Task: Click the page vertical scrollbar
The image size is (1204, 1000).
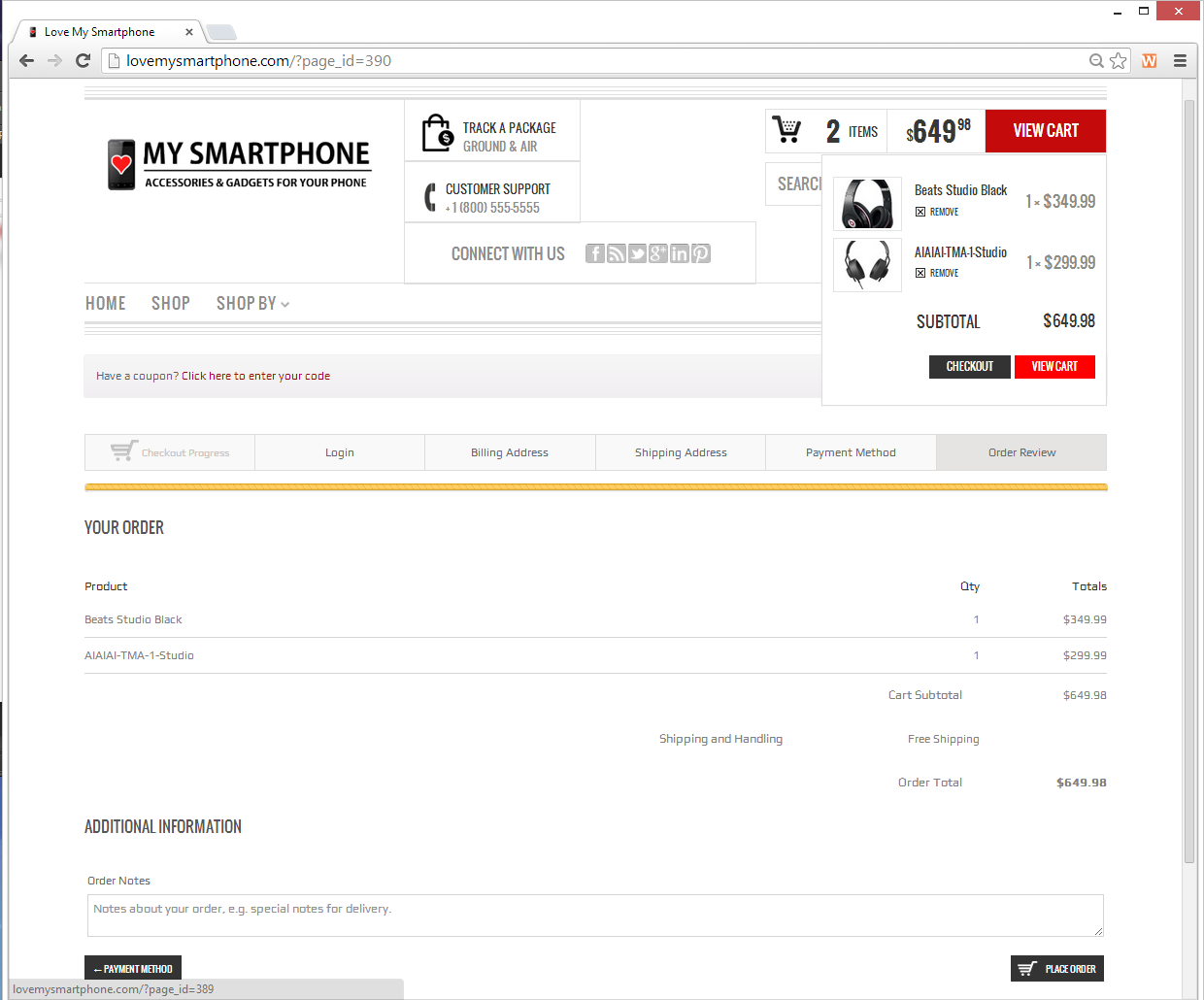Action: tap(1189, 481)
